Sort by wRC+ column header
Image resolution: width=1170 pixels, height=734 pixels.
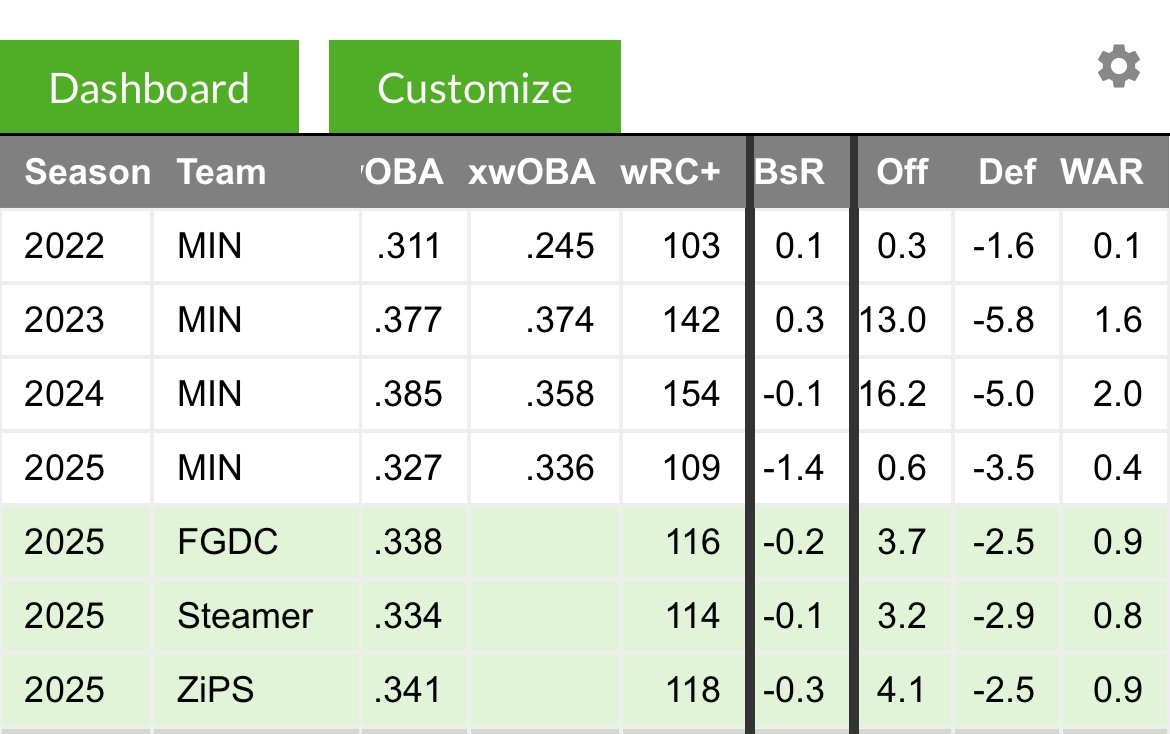669,172
